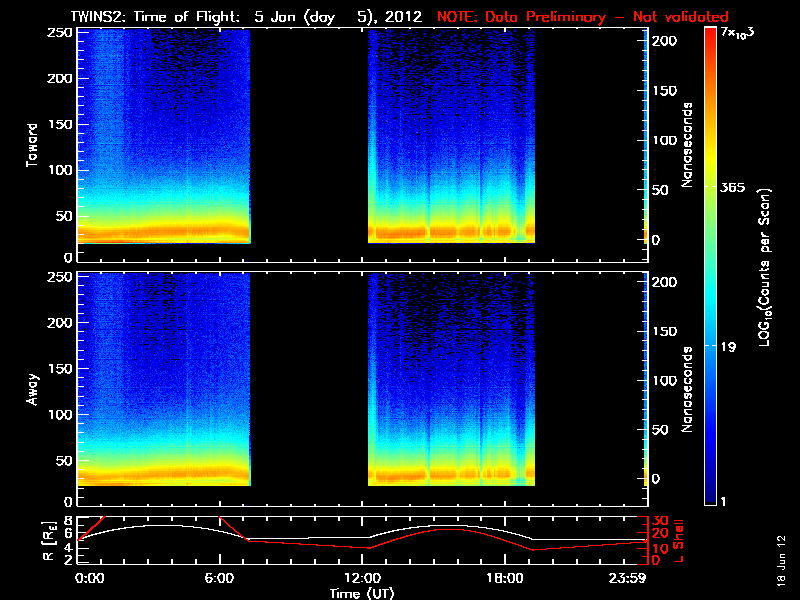Click the red 'NOTE: Data Preliminary' warning text
Image resolution: width=800 pixels, height=600 pixels.
pyautogui.click(x=521, y=17)
